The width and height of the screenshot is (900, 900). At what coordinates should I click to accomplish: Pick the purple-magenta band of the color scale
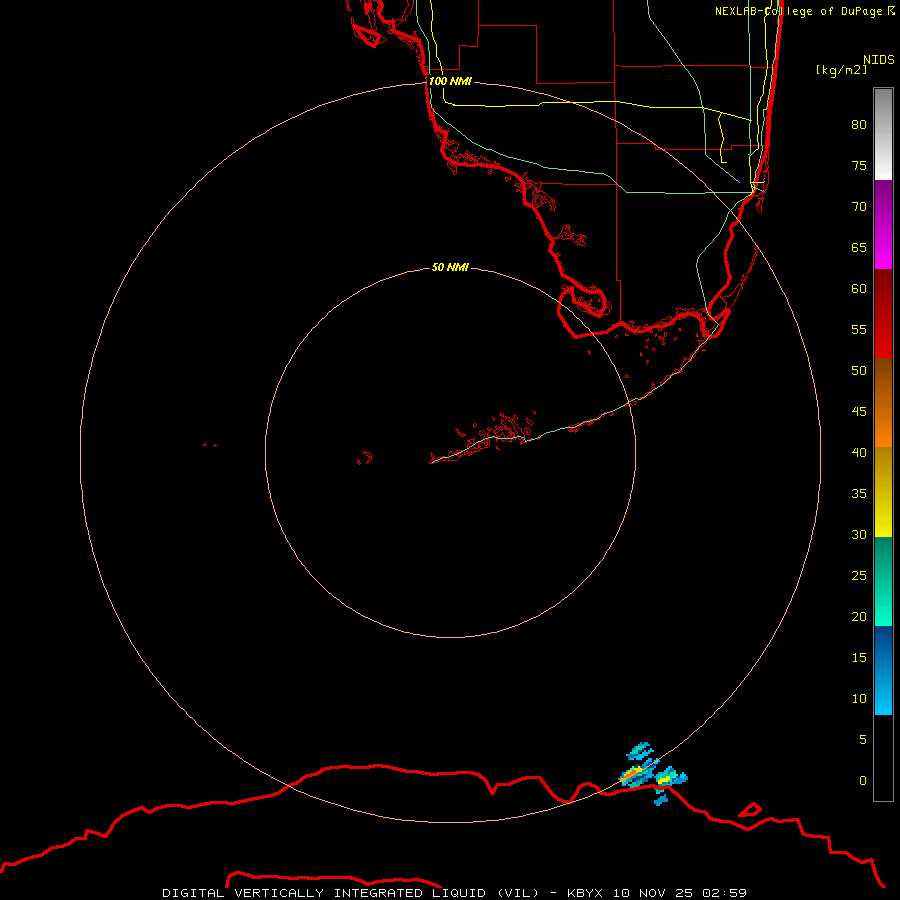pos(883,224)
